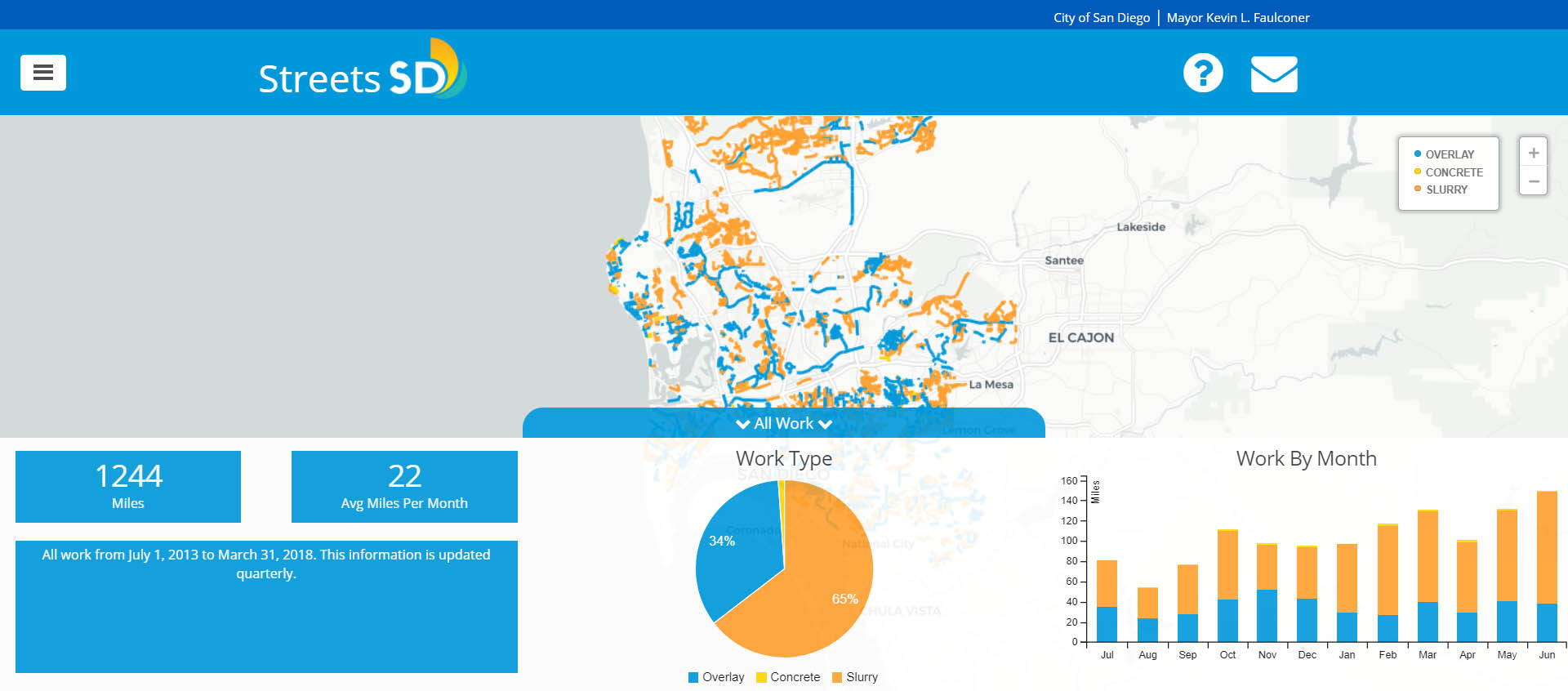Click the Overlay legend dot in map
Screen dimensions: 1568x691
coord(1418,154)
